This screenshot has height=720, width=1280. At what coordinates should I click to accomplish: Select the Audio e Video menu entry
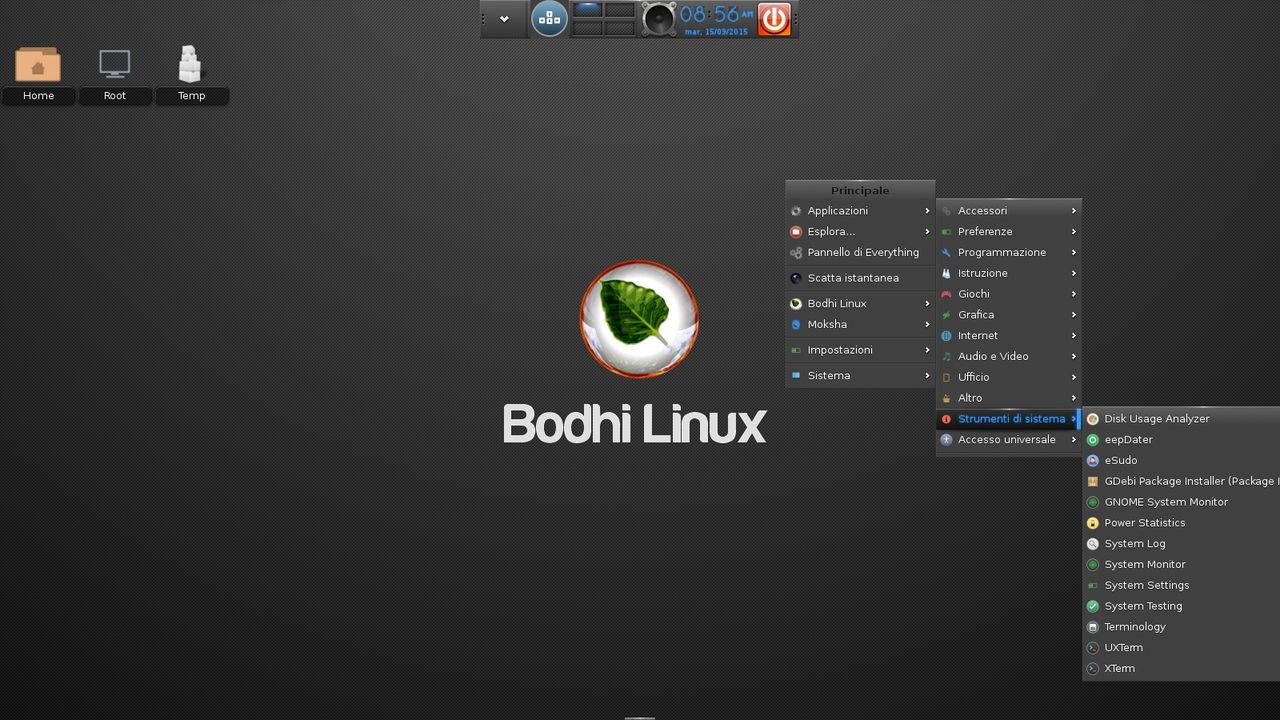(1009, 356)
